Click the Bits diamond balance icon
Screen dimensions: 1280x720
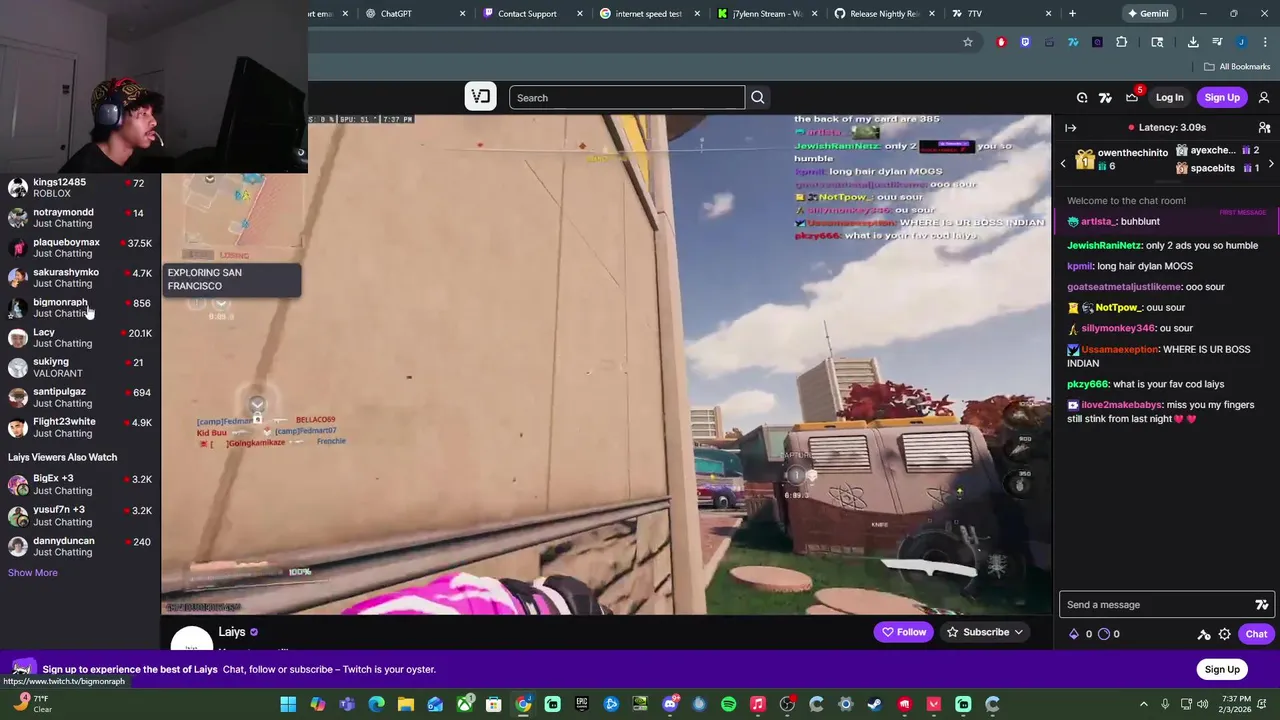point(1074,634)
